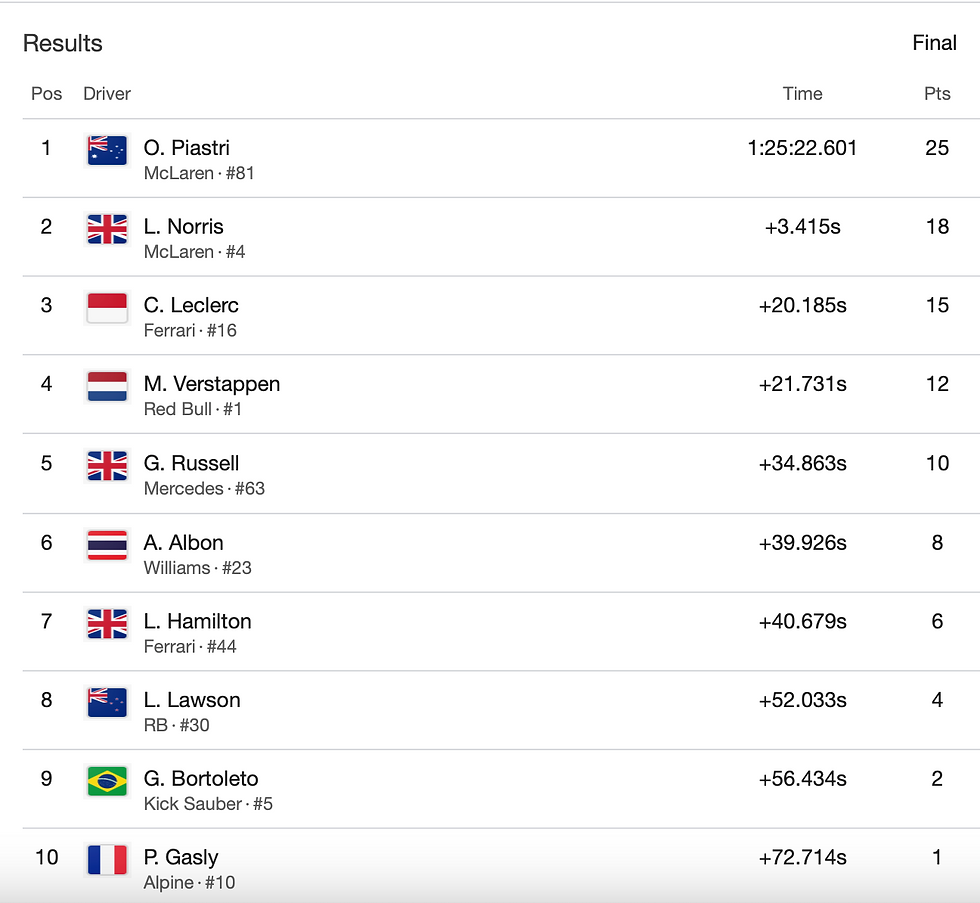Click the UK flag next to G. Russell

pos(107,466)
